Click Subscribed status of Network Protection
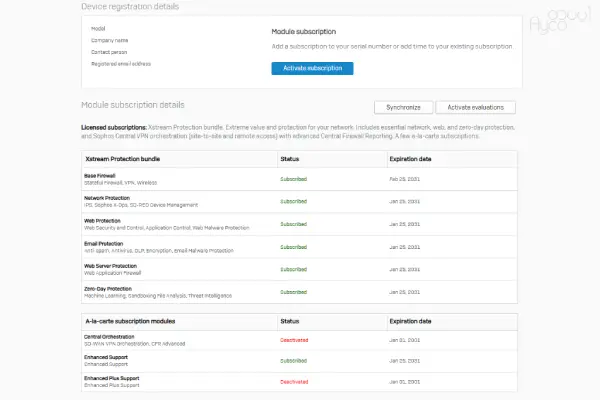Viewport: 600px width, 400px height. click(293, 201)
